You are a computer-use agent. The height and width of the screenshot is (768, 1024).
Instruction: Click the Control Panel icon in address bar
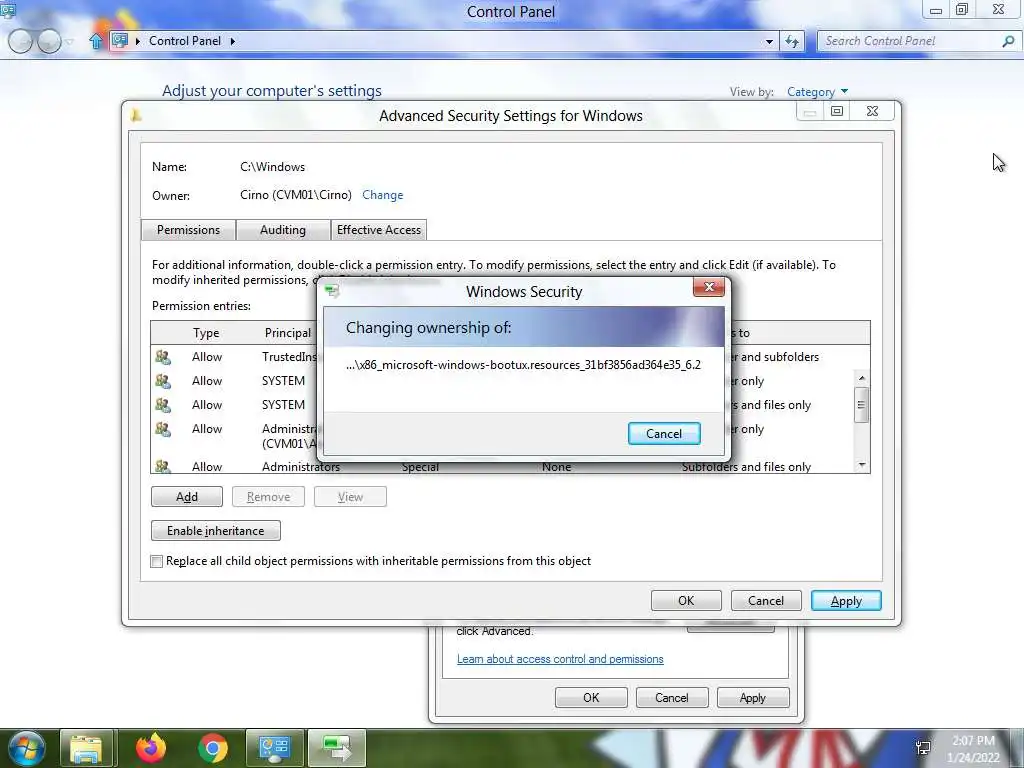120,40
